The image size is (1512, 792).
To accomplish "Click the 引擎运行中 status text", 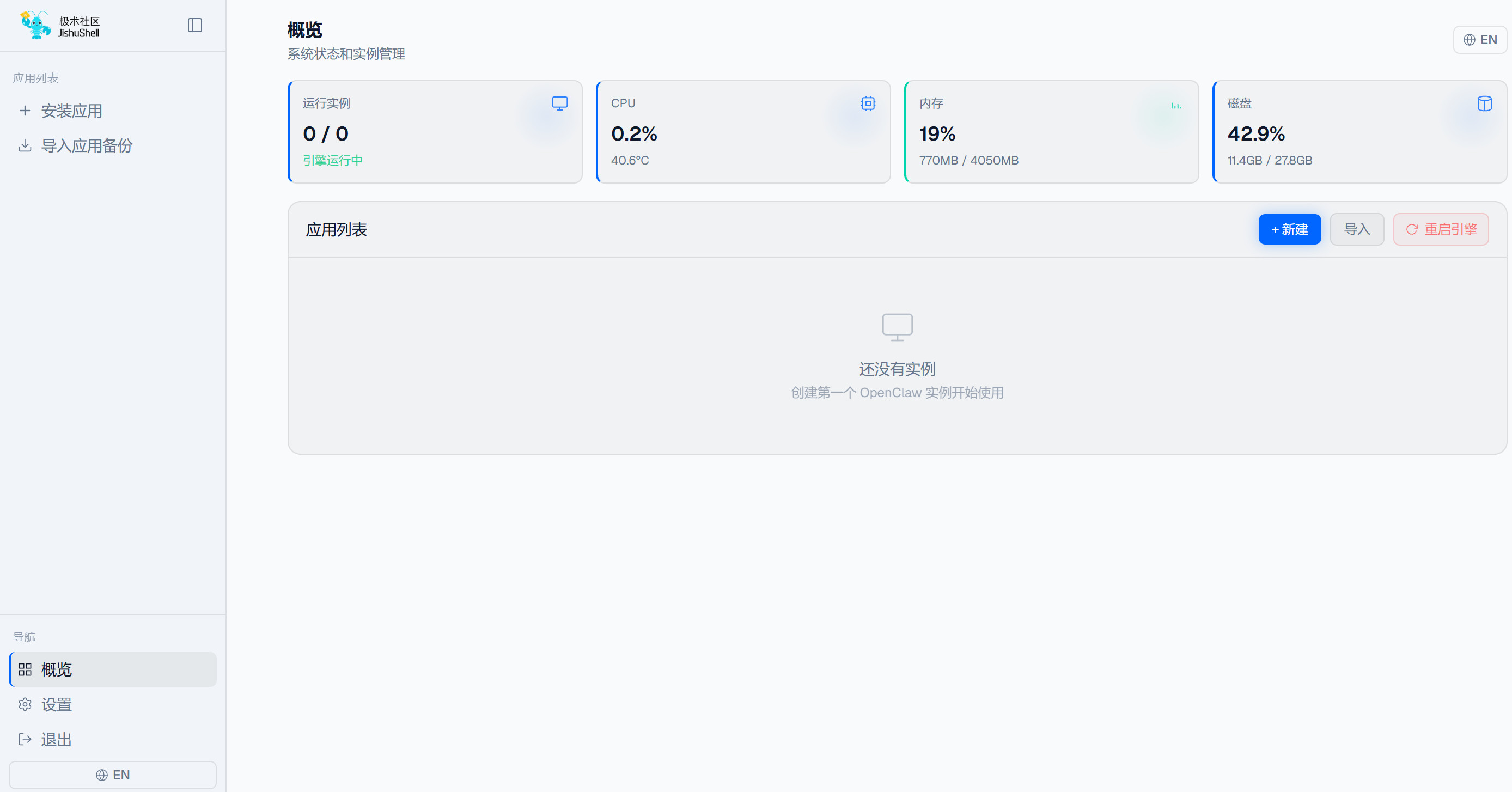I will pos(333,160).
